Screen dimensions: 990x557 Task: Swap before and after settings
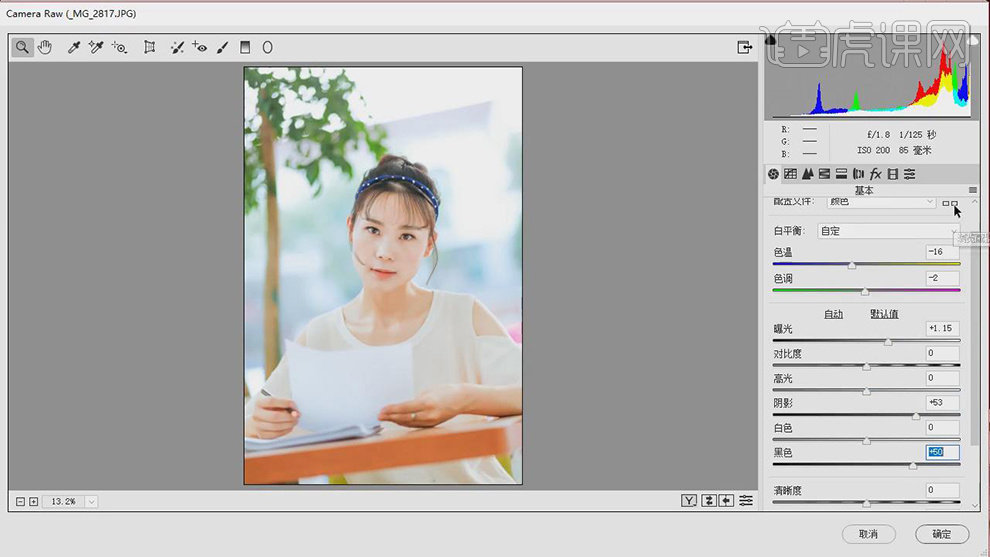click(x=708, y=501)
